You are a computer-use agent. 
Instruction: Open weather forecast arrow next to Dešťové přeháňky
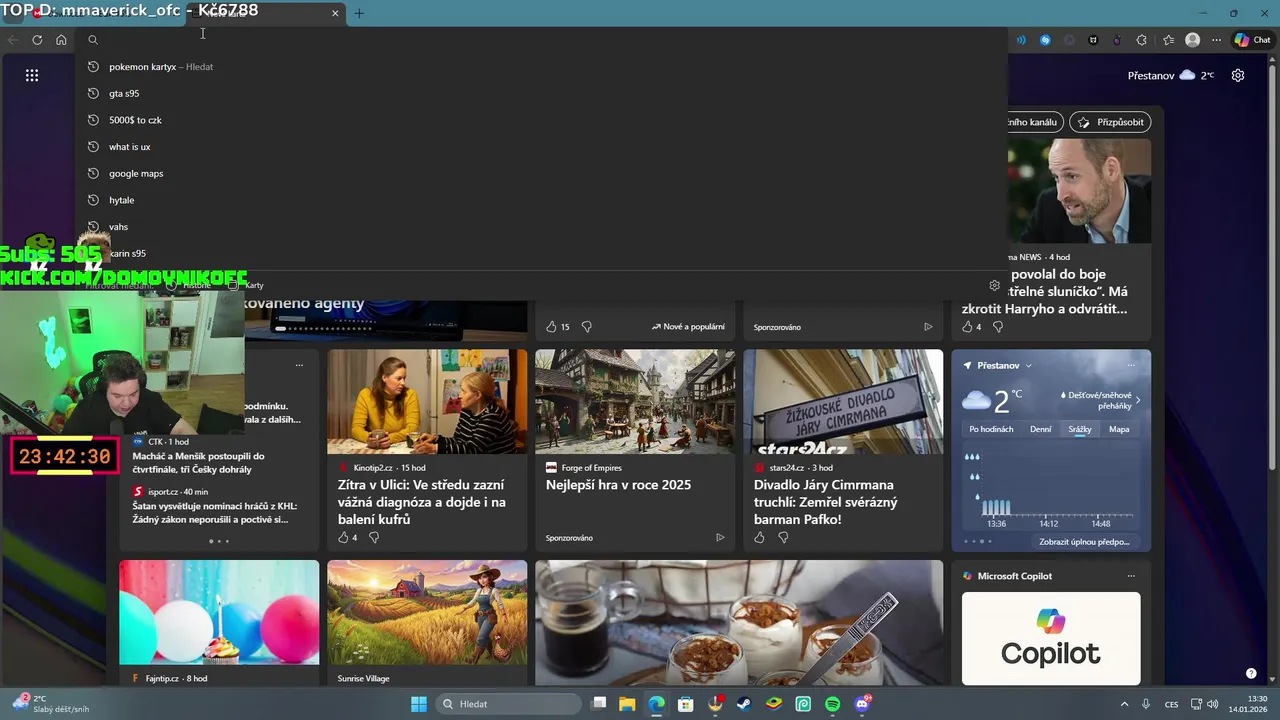click(1137, 400)
